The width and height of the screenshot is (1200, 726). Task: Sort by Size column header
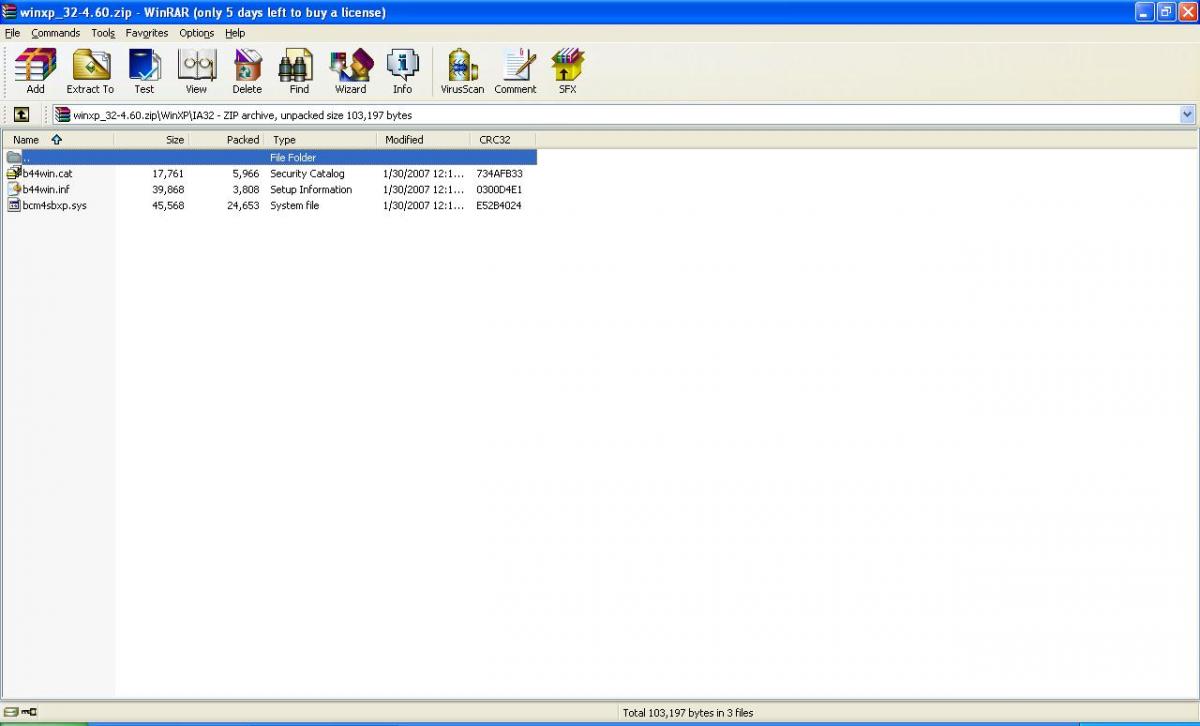click(x=151, y=140)
